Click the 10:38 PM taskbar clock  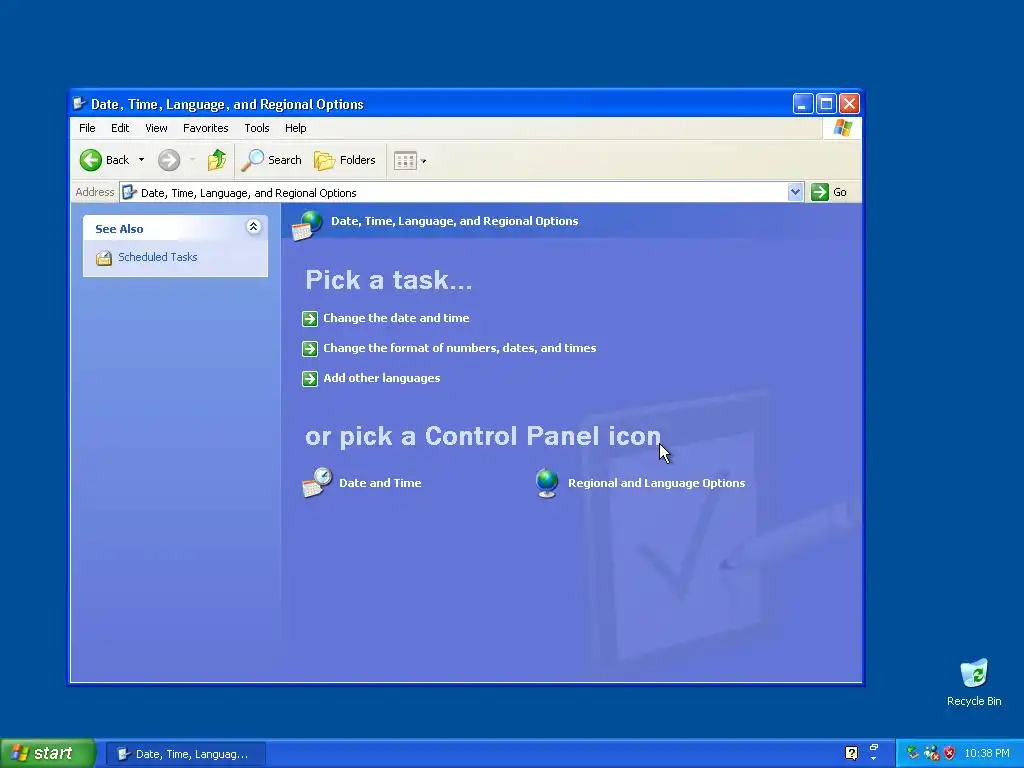click(987, 754)
